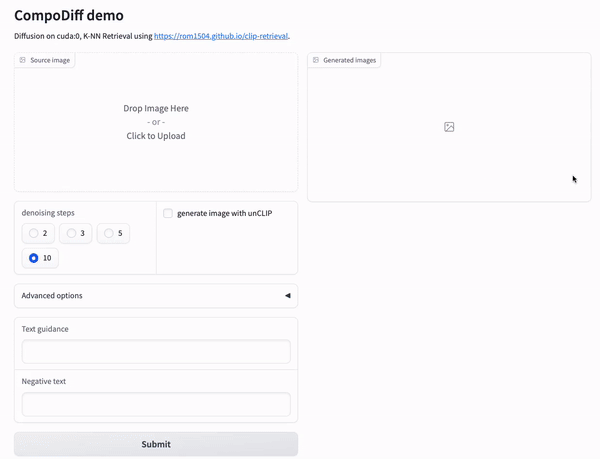Select 10 denoising steps
600x459 pixels.
pos(40,258)
